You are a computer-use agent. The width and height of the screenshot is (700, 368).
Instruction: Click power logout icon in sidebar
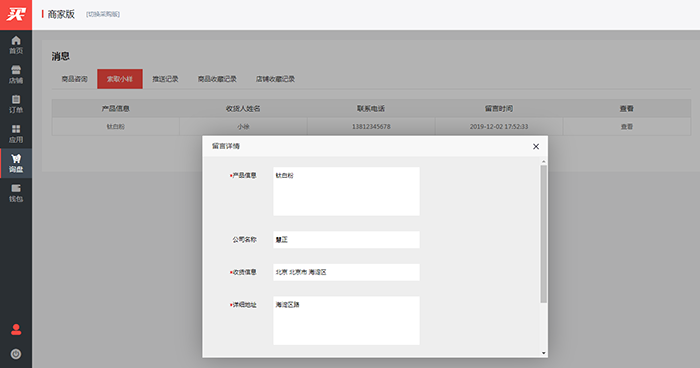[x=16, y=354]
